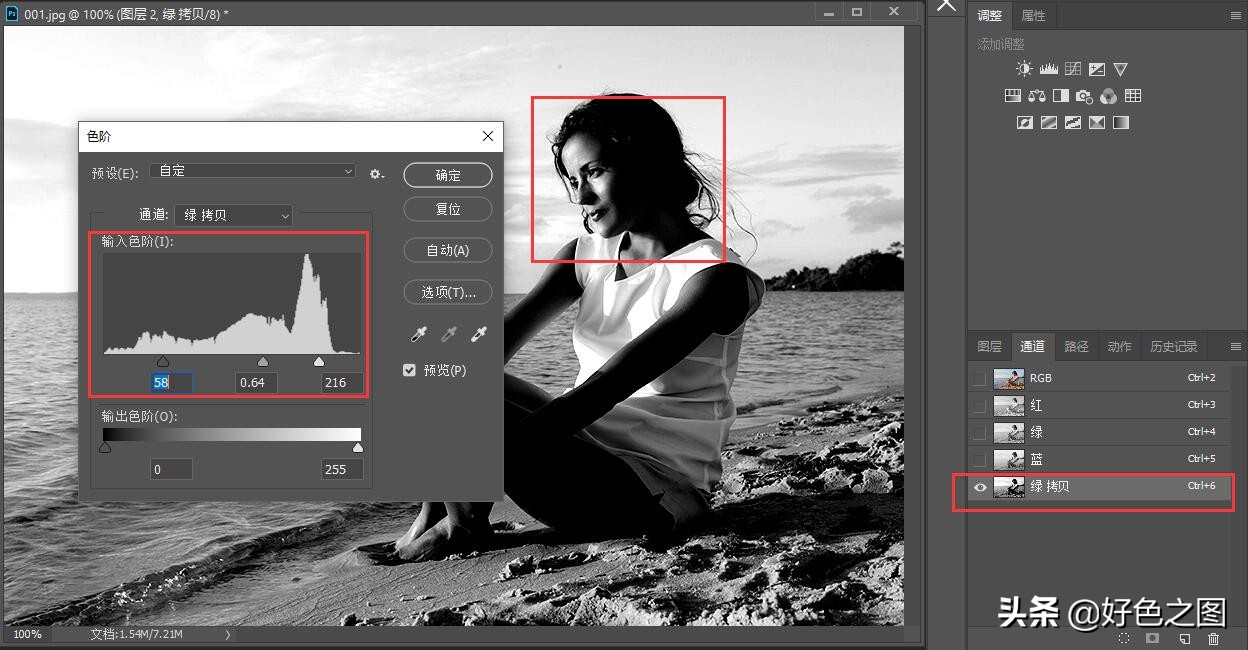Add a Curves adjustment
Screen dimensions: 1248x650
1073,69
